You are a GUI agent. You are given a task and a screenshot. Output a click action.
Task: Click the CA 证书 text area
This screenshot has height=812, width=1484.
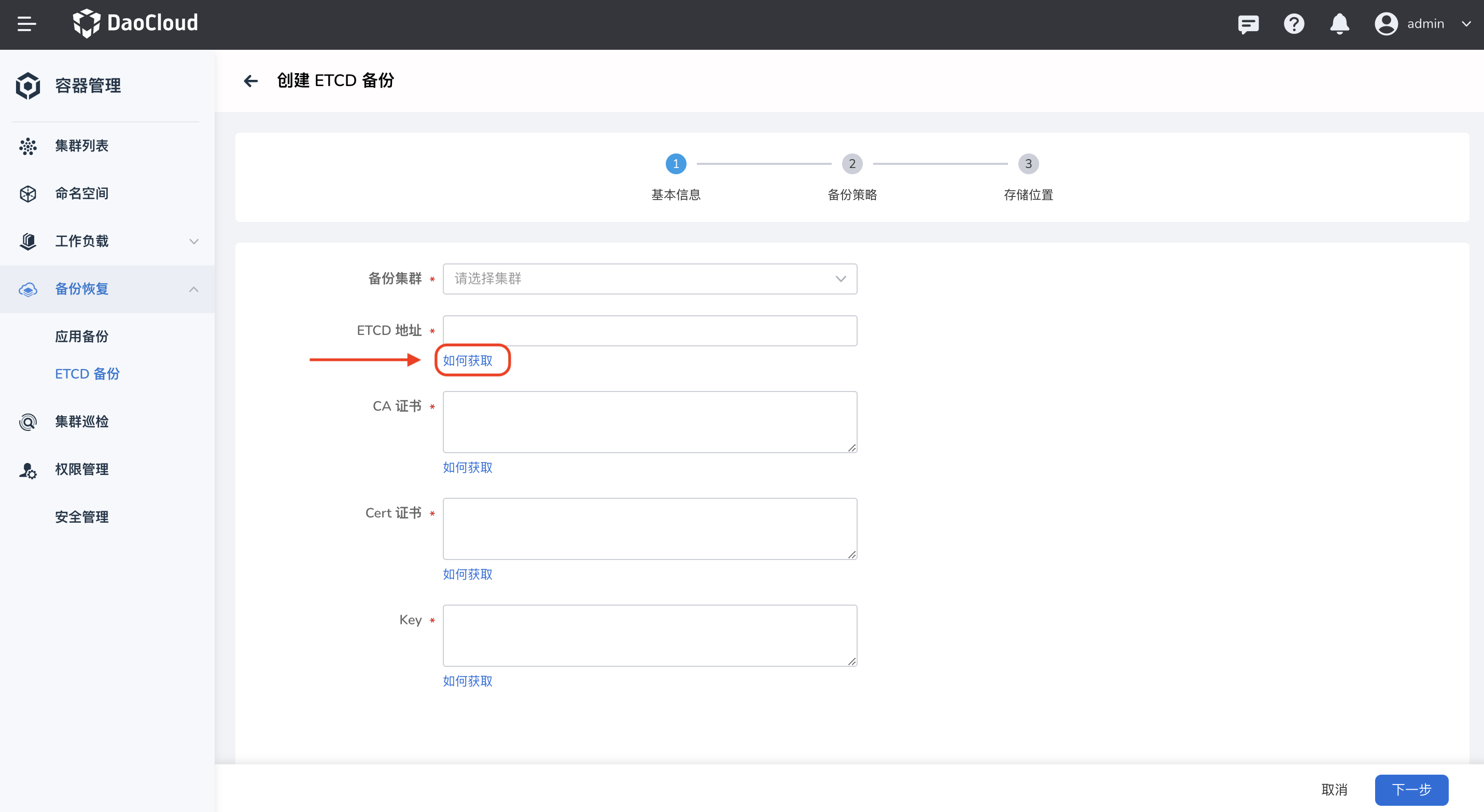pyautogui.click(x=650, y=422)
